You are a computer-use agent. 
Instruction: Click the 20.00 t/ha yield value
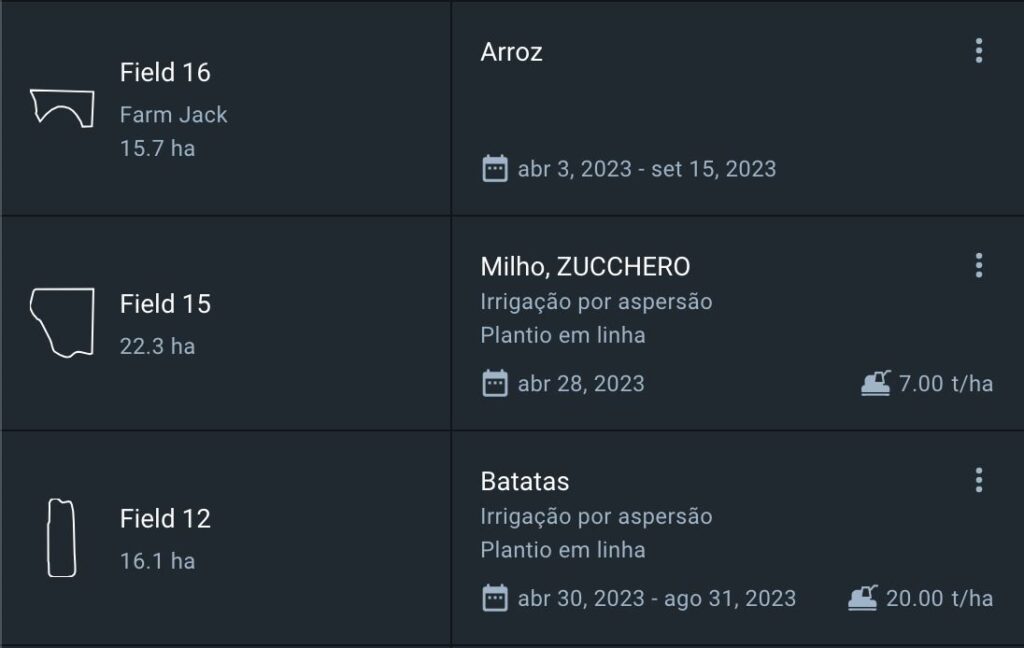tap(939, 598)
